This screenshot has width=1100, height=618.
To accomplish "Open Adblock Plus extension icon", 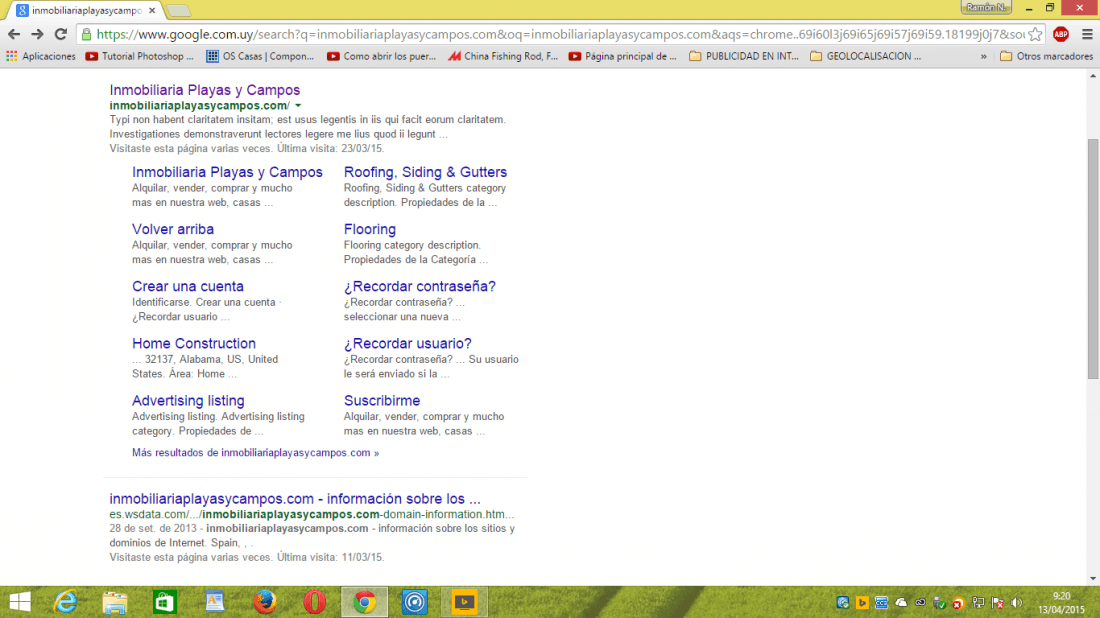I will pyautogui.click(x=1061, y=34).
